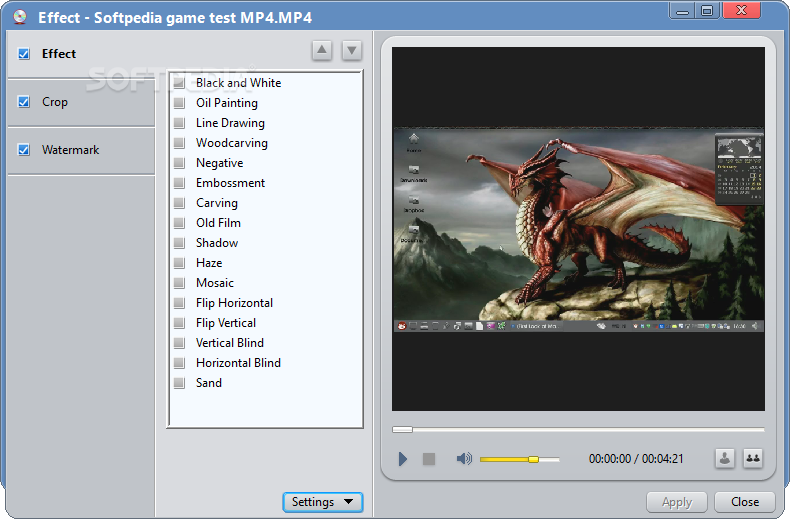Screen dimensions: 790x519
Task: Check the Haze effect box
Action: tap(179, 263)
